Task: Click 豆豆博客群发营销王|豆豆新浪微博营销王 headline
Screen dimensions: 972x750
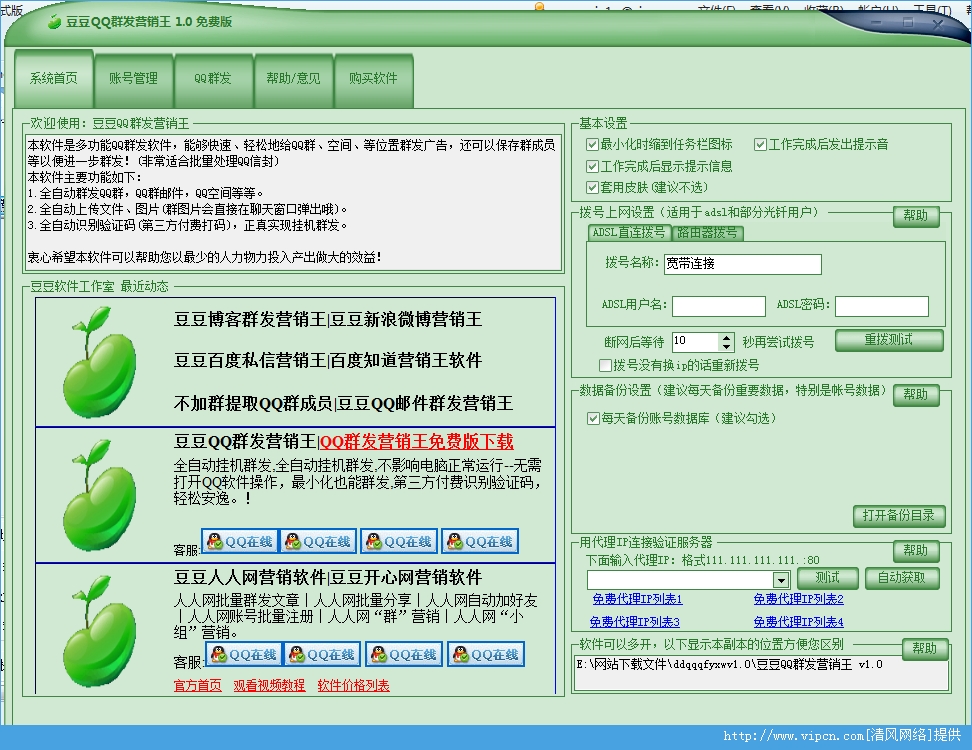Action: [x=328, y=320]
